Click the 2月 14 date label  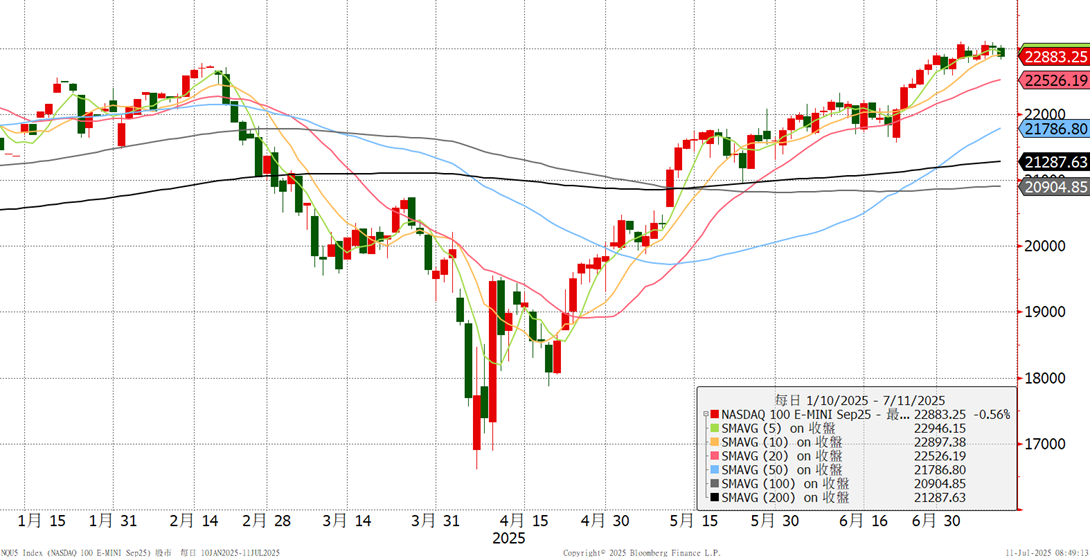[x=193, y=520]
